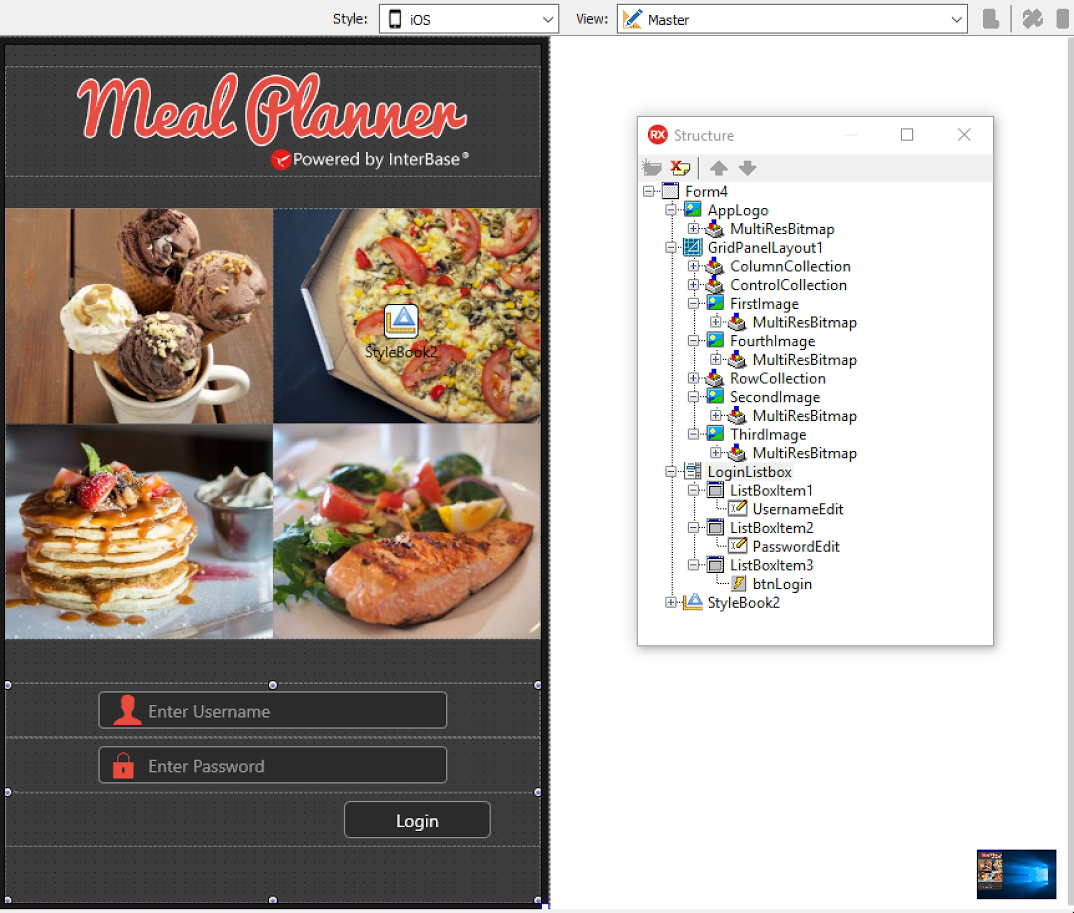Select the Form4 icon in tree
1074x913 pixels.
click(671, 191)
